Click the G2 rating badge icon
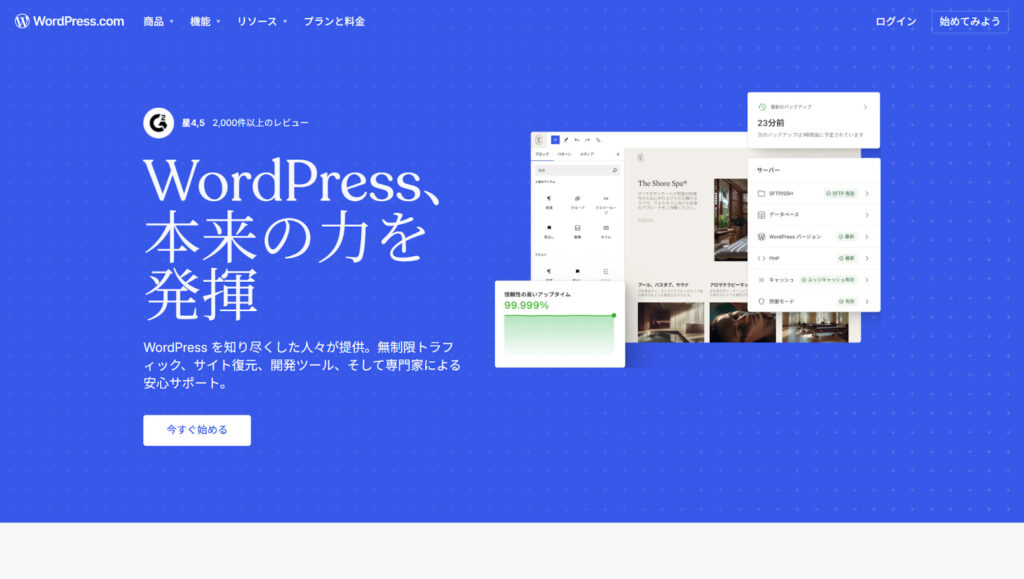 point(158,123)
